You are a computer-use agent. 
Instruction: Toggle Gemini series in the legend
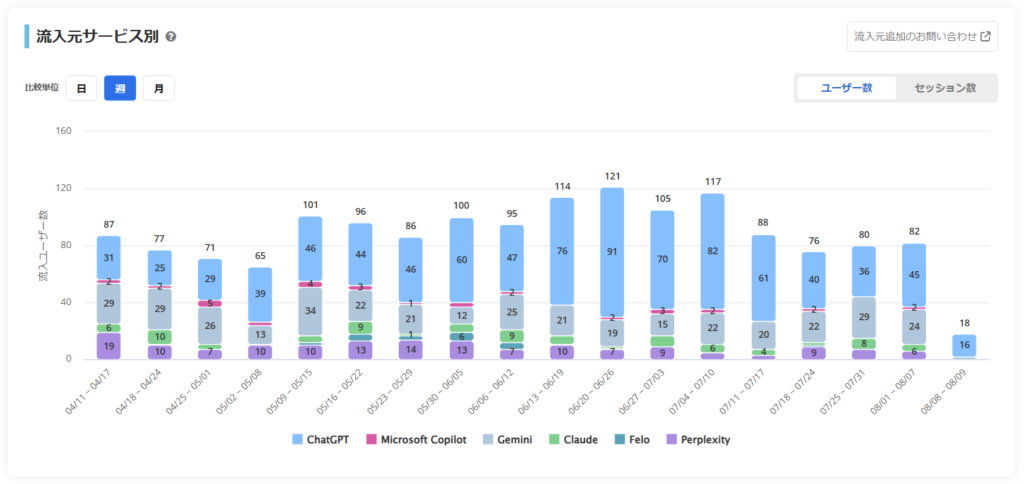[x=507, y=440]
